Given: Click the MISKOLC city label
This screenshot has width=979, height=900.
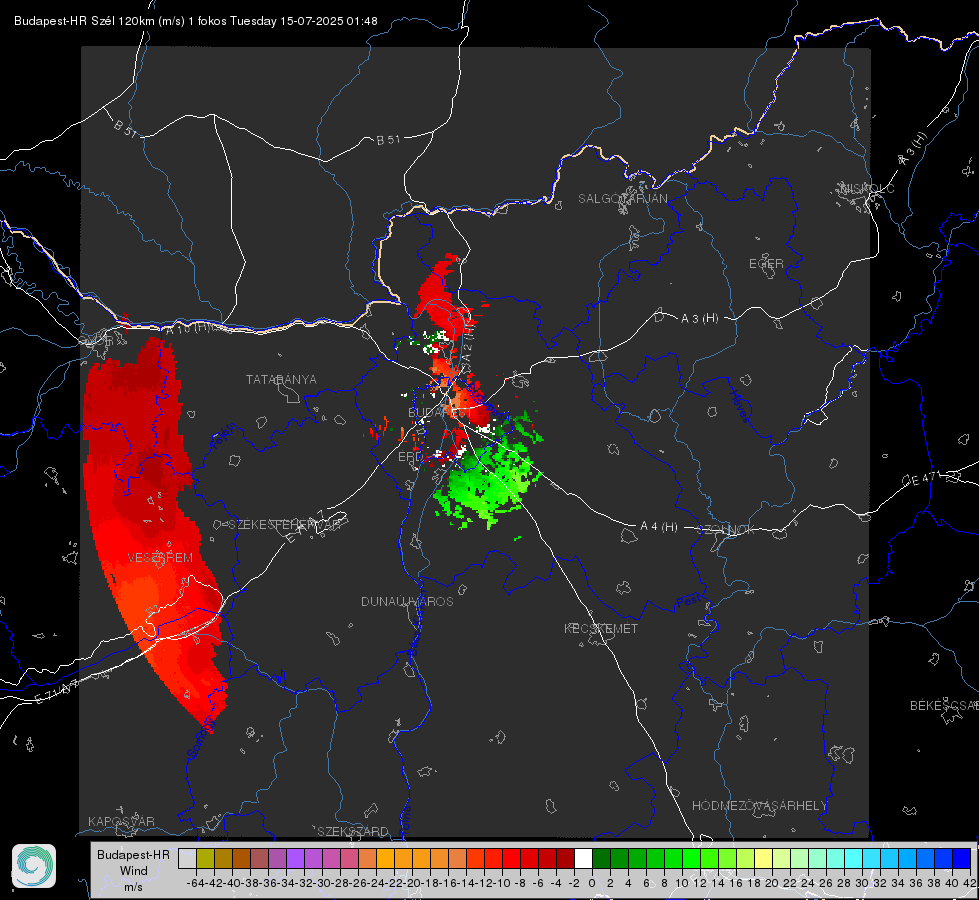Looking at the screenshot, I should point(867,188).
